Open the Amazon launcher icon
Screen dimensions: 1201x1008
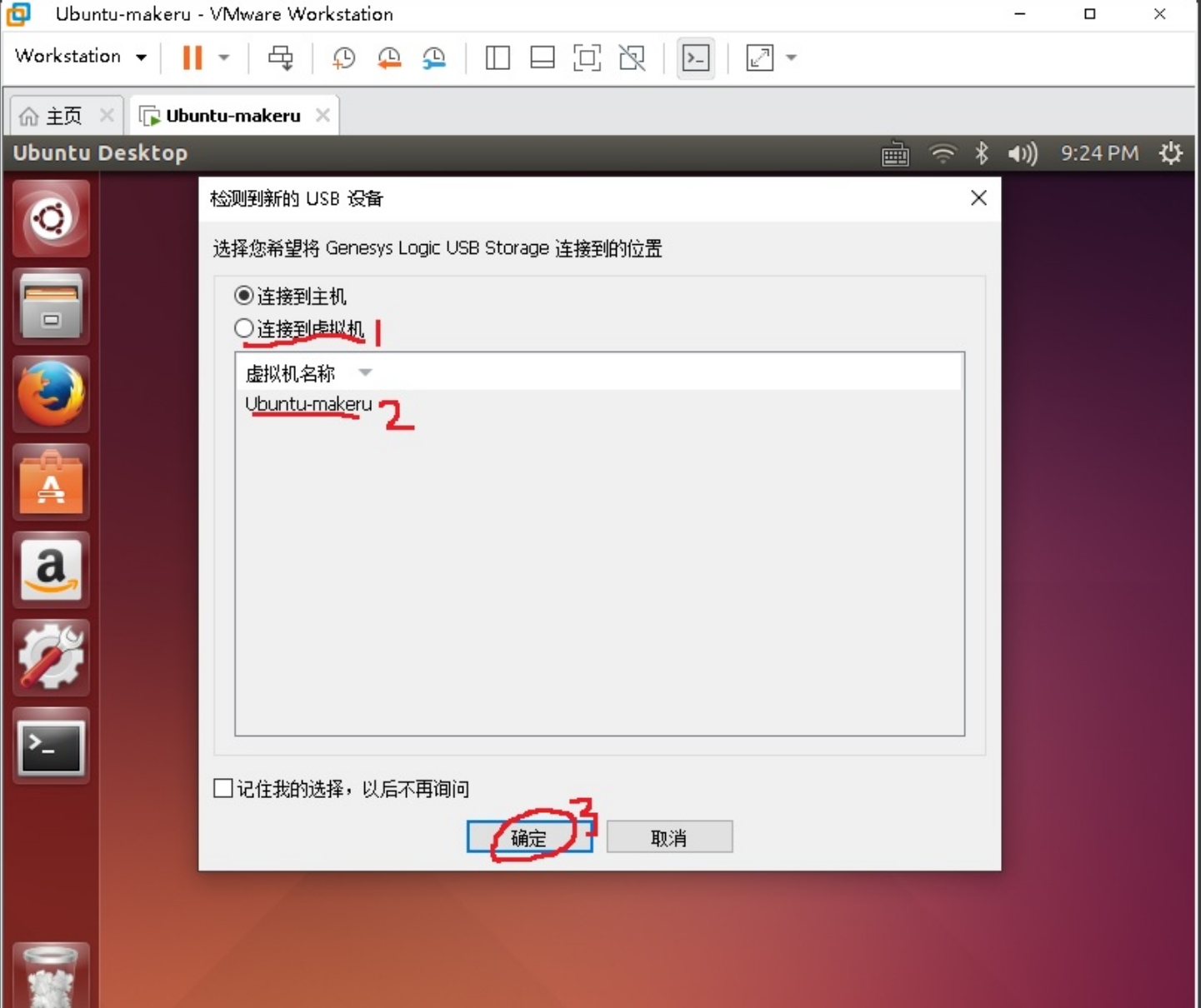click(x=52, y=570)
